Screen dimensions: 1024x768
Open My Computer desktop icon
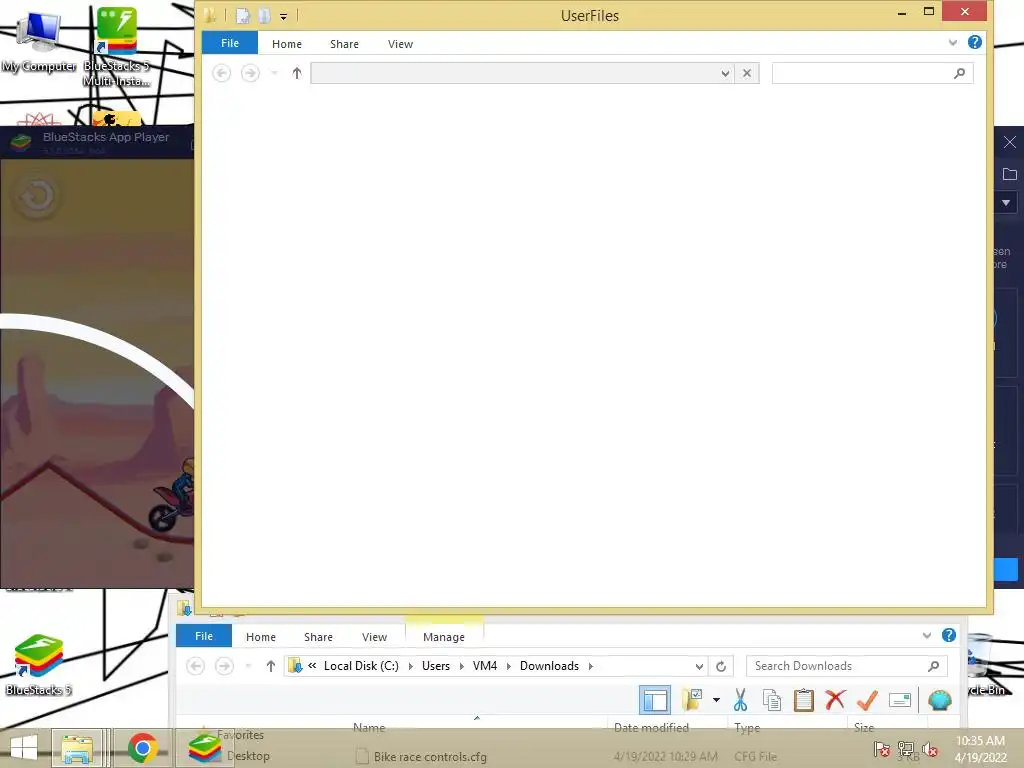pyautogui.click(x=39, y=42)
